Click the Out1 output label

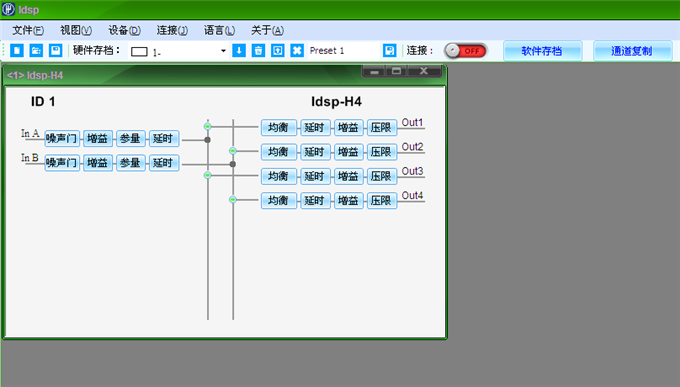pos(412,123)
